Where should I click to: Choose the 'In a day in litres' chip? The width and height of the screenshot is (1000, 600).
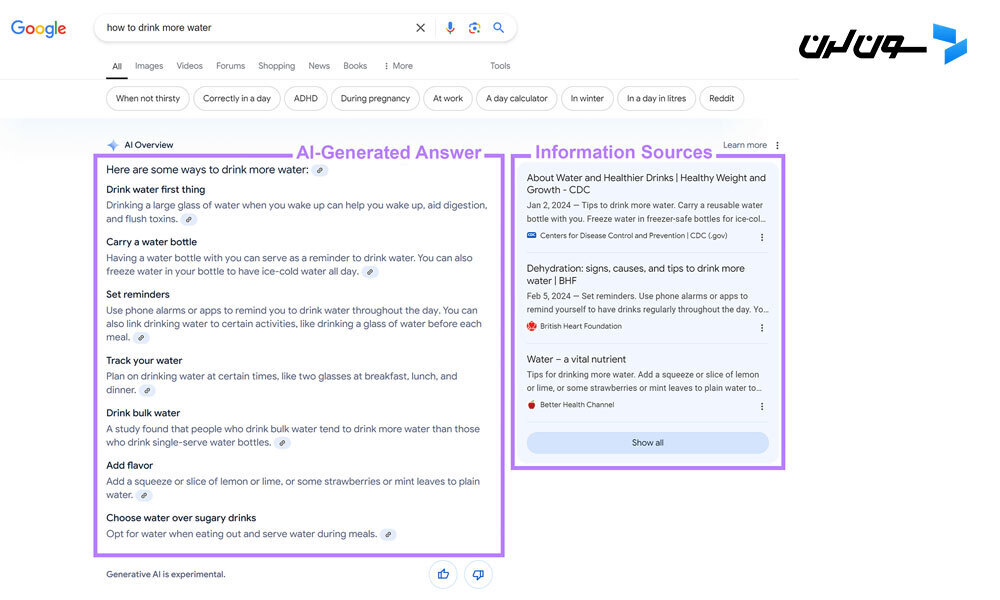pyautogui.click(x=656, y=99)
